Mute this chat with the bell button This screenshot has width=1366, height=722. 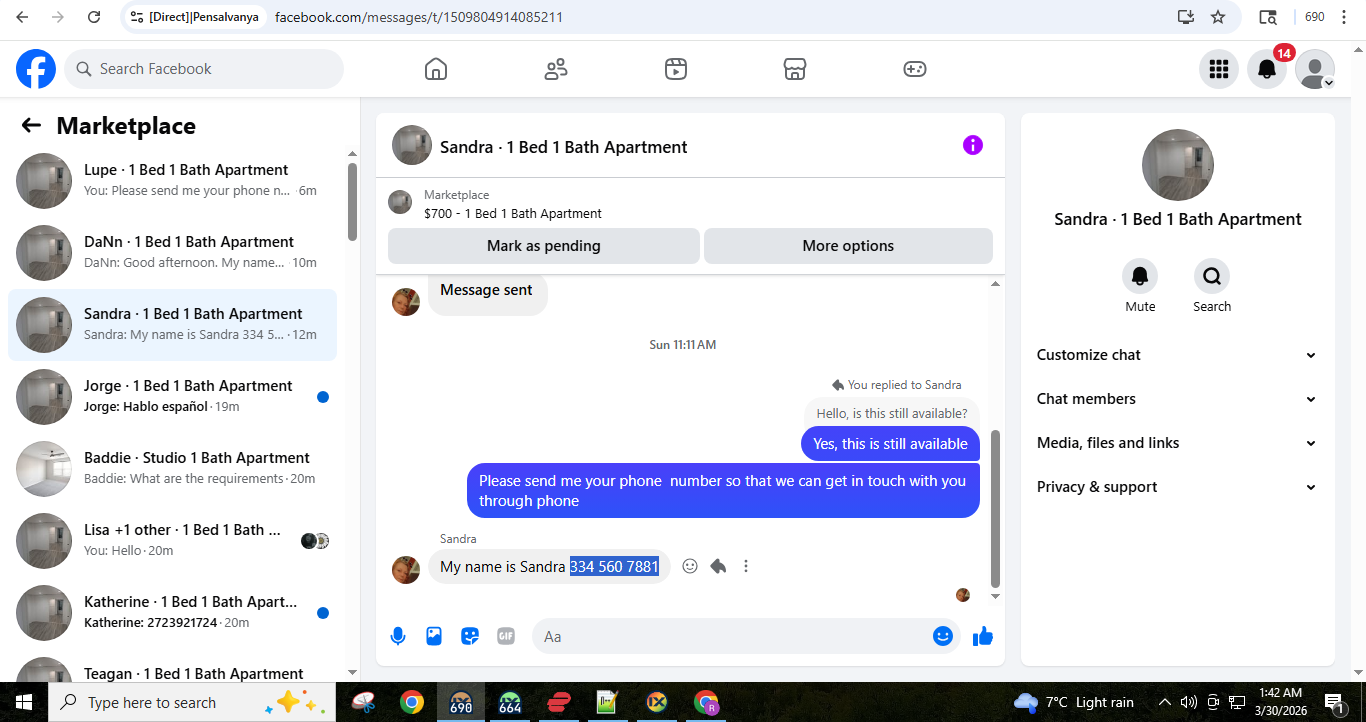1140,276
